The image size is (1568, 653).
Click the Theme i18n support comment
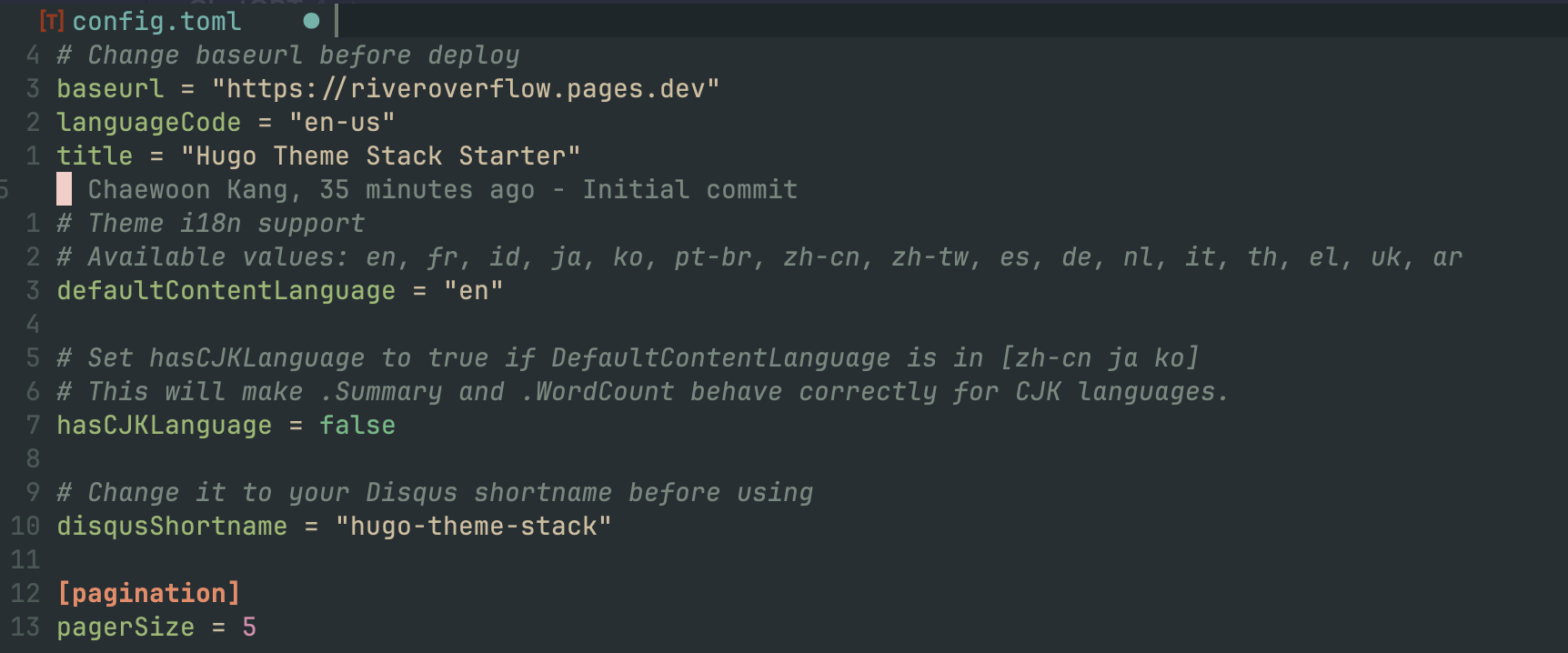pyautogui.click(x=209, y=223)
